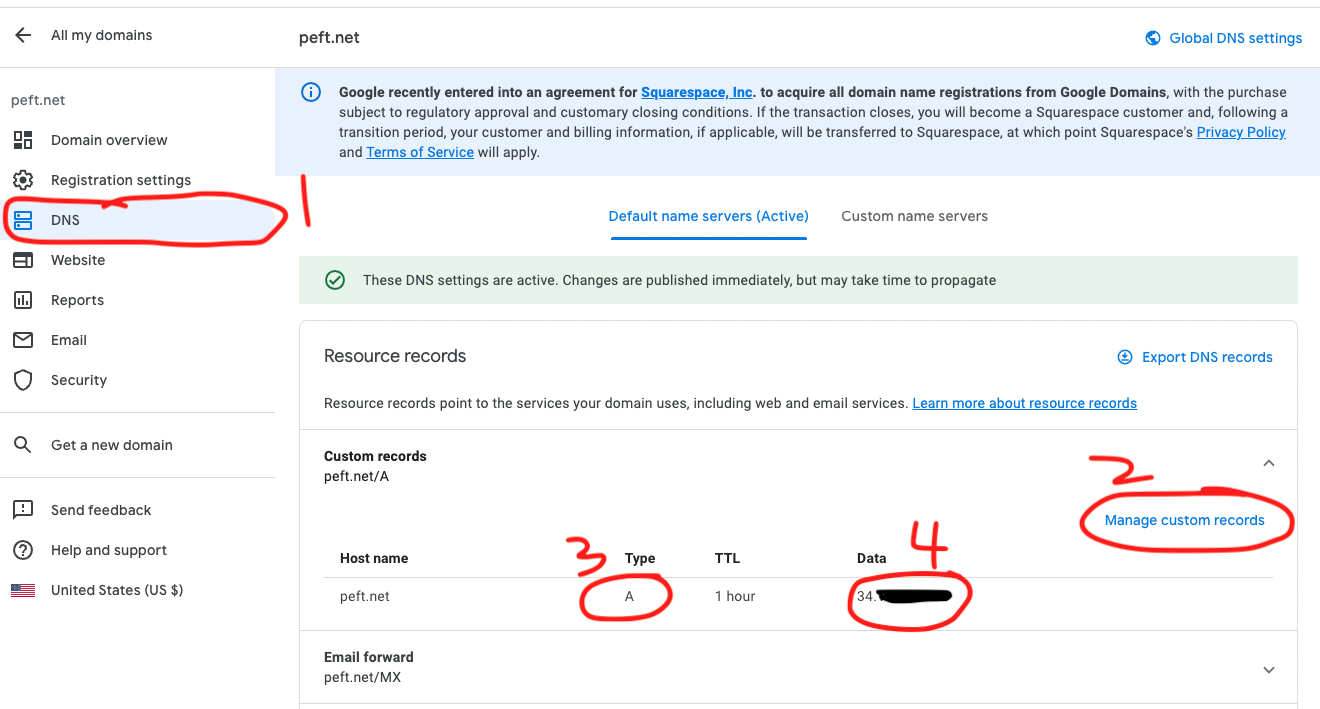Screen dimensions: 1320x709
Task: Click the Get a new domain search icon
Action: point(23,444)
